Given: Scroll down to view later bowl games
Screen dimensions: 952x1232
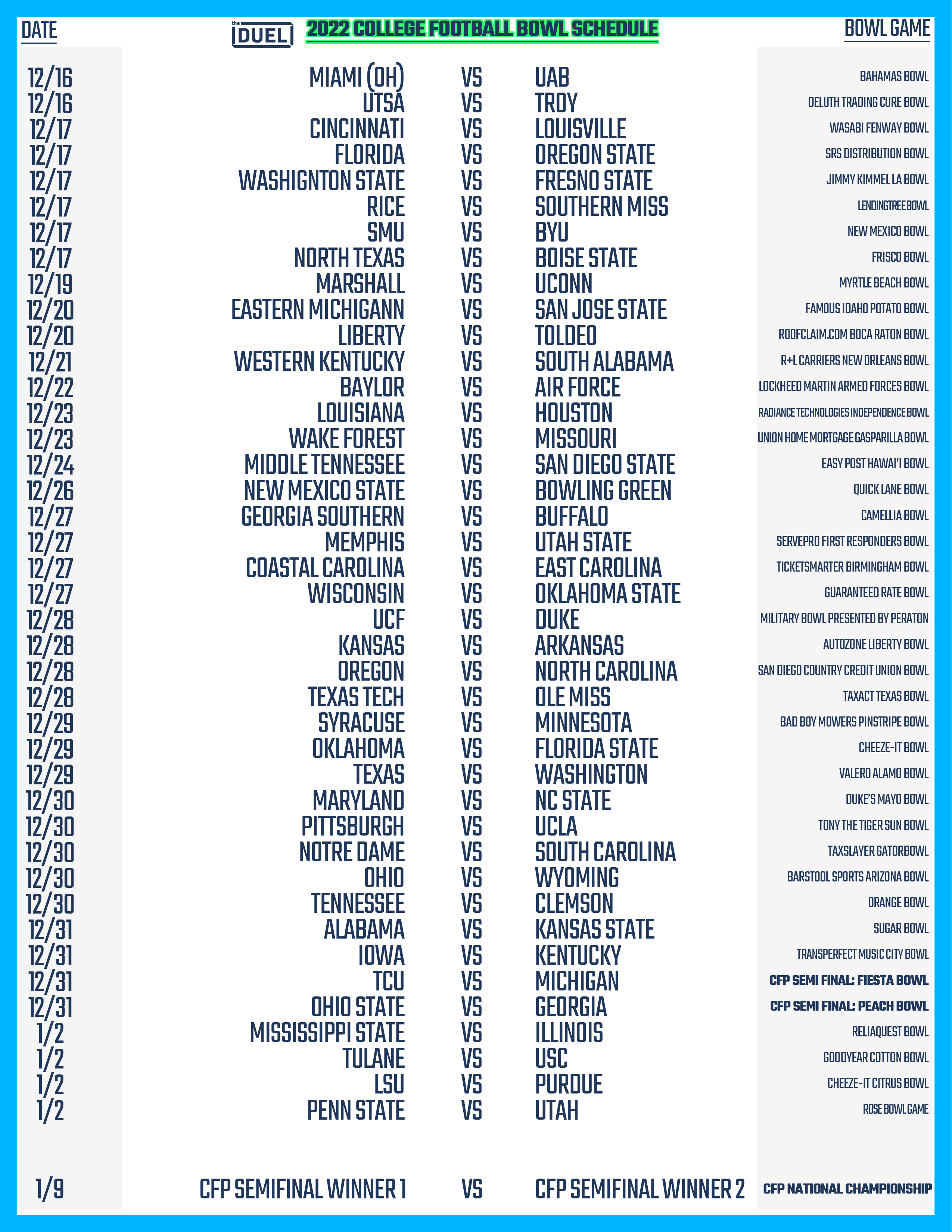Looking at the screenshot, I should [x=476, y=1100].
